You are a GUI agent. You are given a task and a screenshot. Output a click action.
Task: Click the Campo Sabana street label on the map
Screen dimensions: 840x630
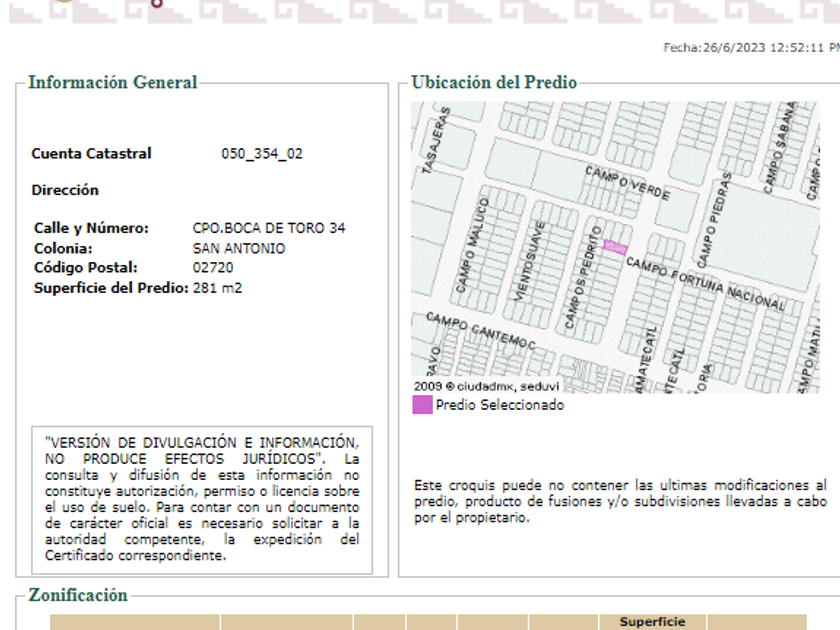tap(779, 148)
